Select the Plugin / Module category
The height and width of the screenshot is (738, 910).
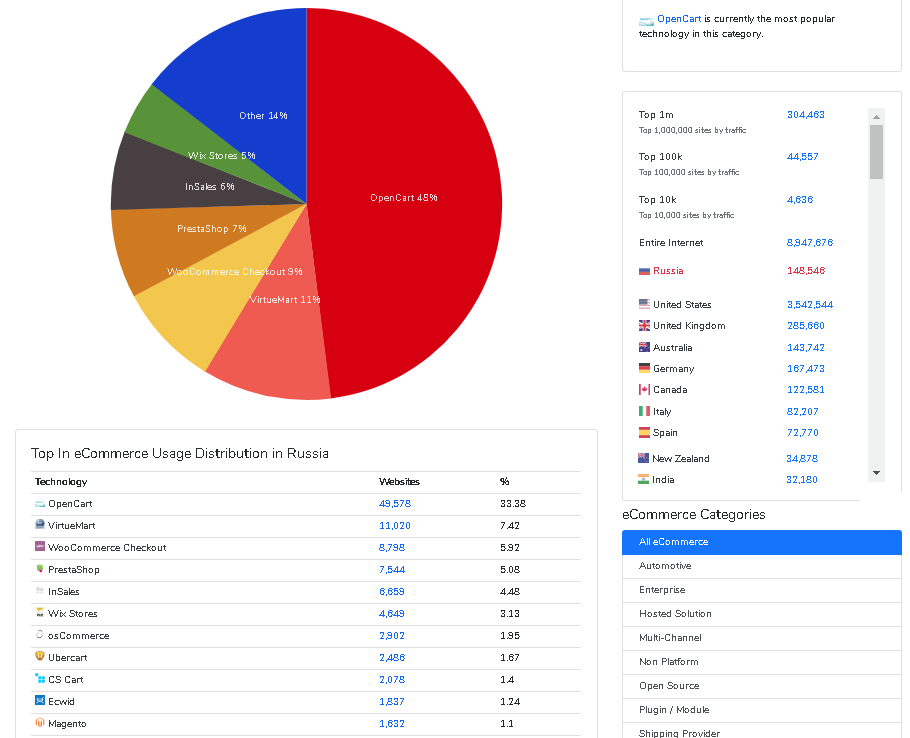pyautogui.click(x=761, y=710)
